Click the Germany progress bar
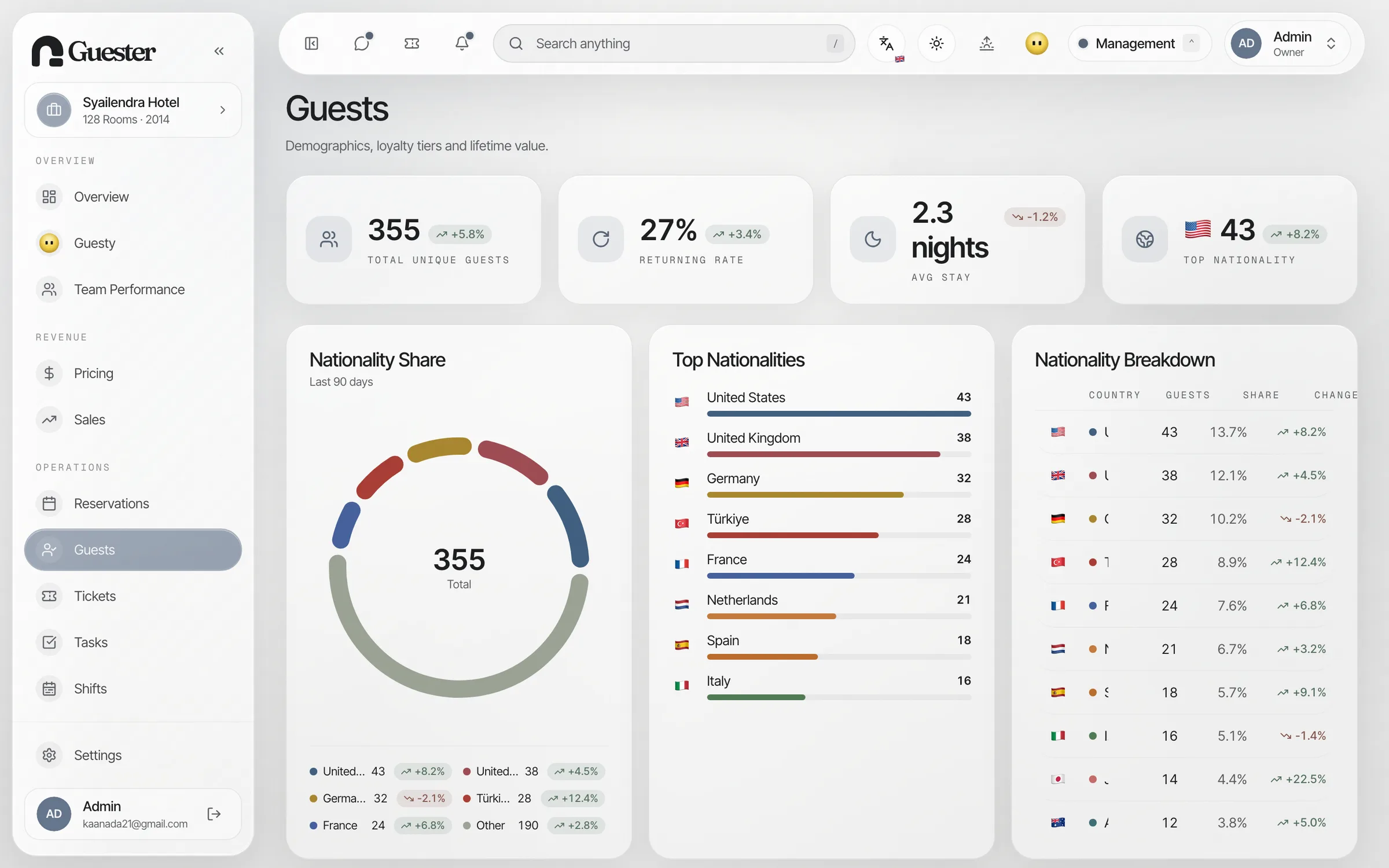Image resolution: width=1389 pixels, height=868 pixels. point(839,495)
